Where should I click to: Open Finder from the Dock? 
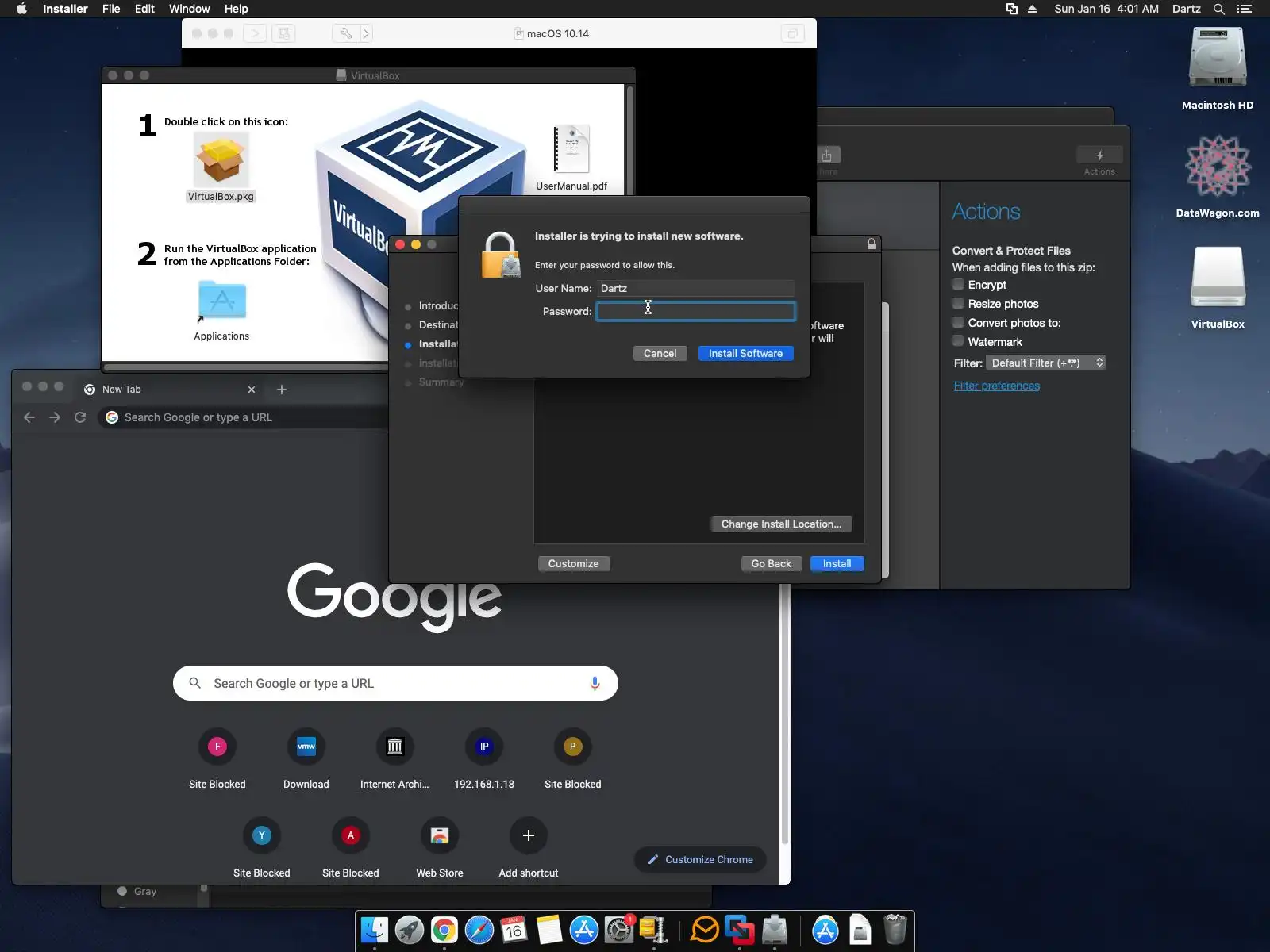pyautogui.click(x=375, y=930)
